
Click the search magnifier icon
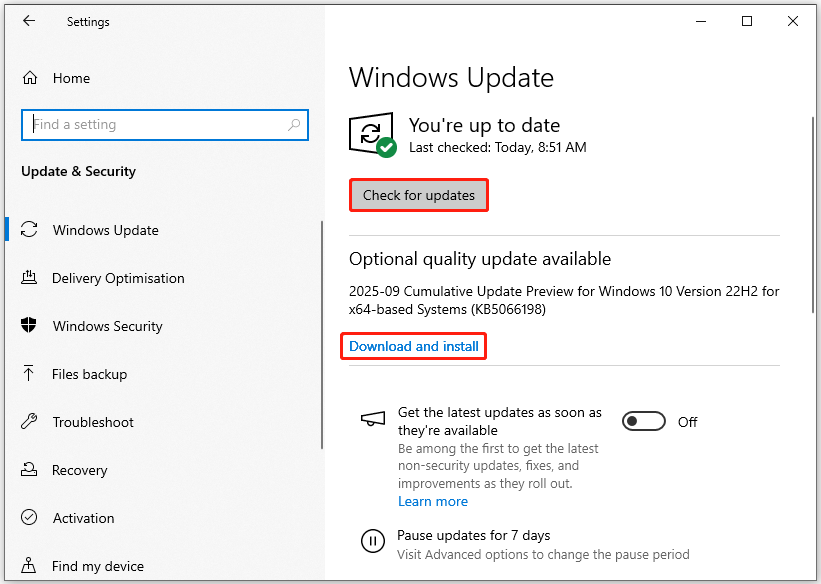click(x=294, y=124)
